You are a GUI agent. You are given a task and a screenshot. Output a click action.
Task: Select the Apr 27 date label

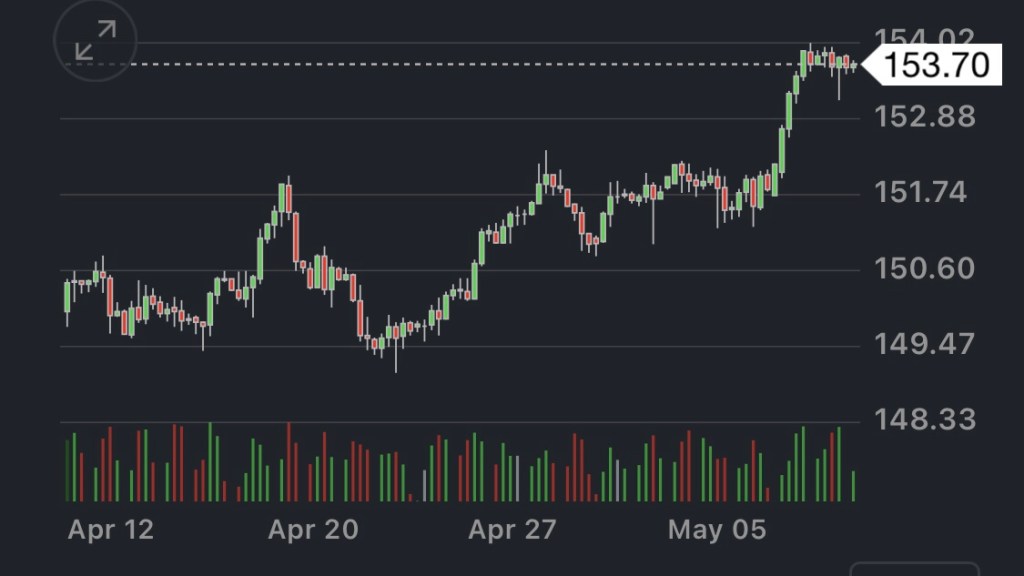click(511, 529)
